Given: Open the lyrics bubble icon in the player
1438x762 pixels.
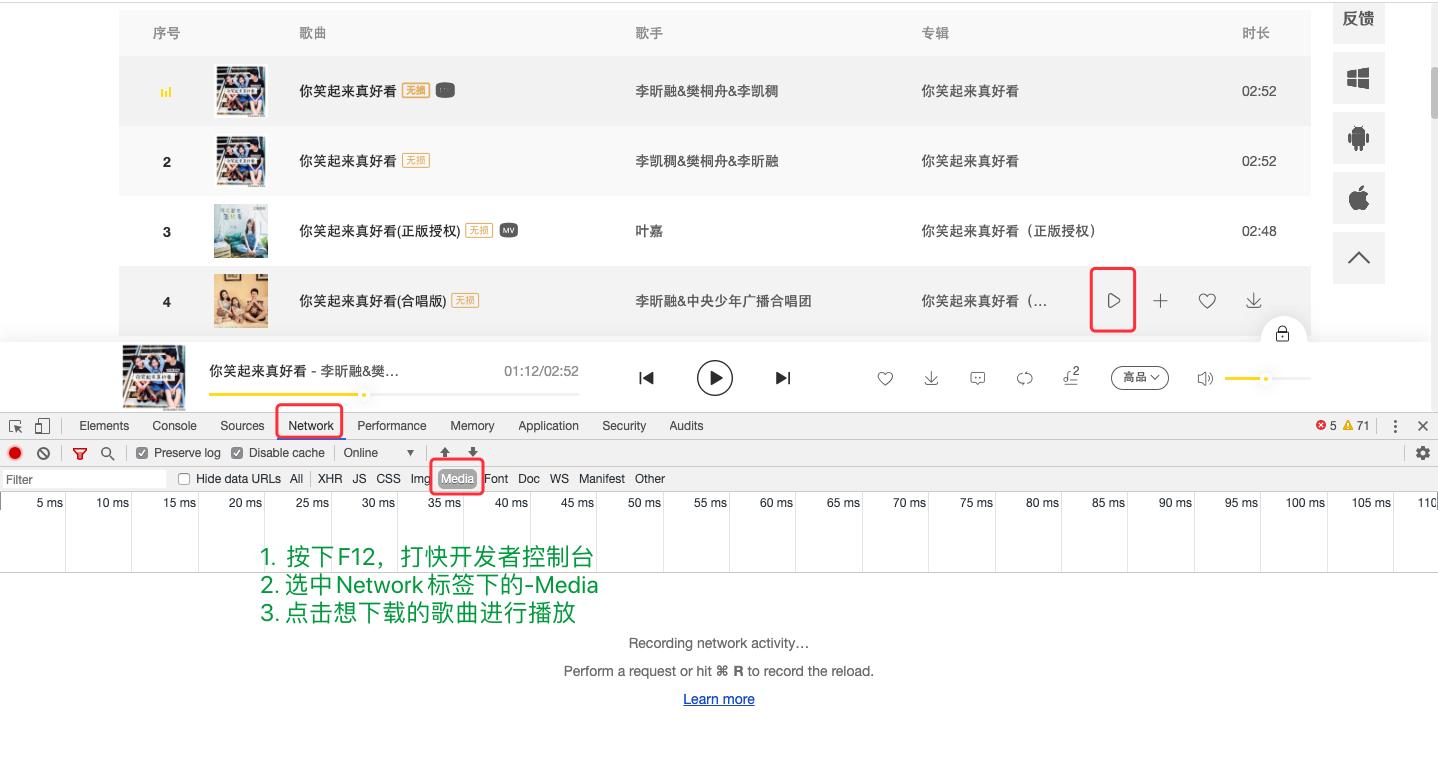Looking at the screenshot, I should pos(978,378).
